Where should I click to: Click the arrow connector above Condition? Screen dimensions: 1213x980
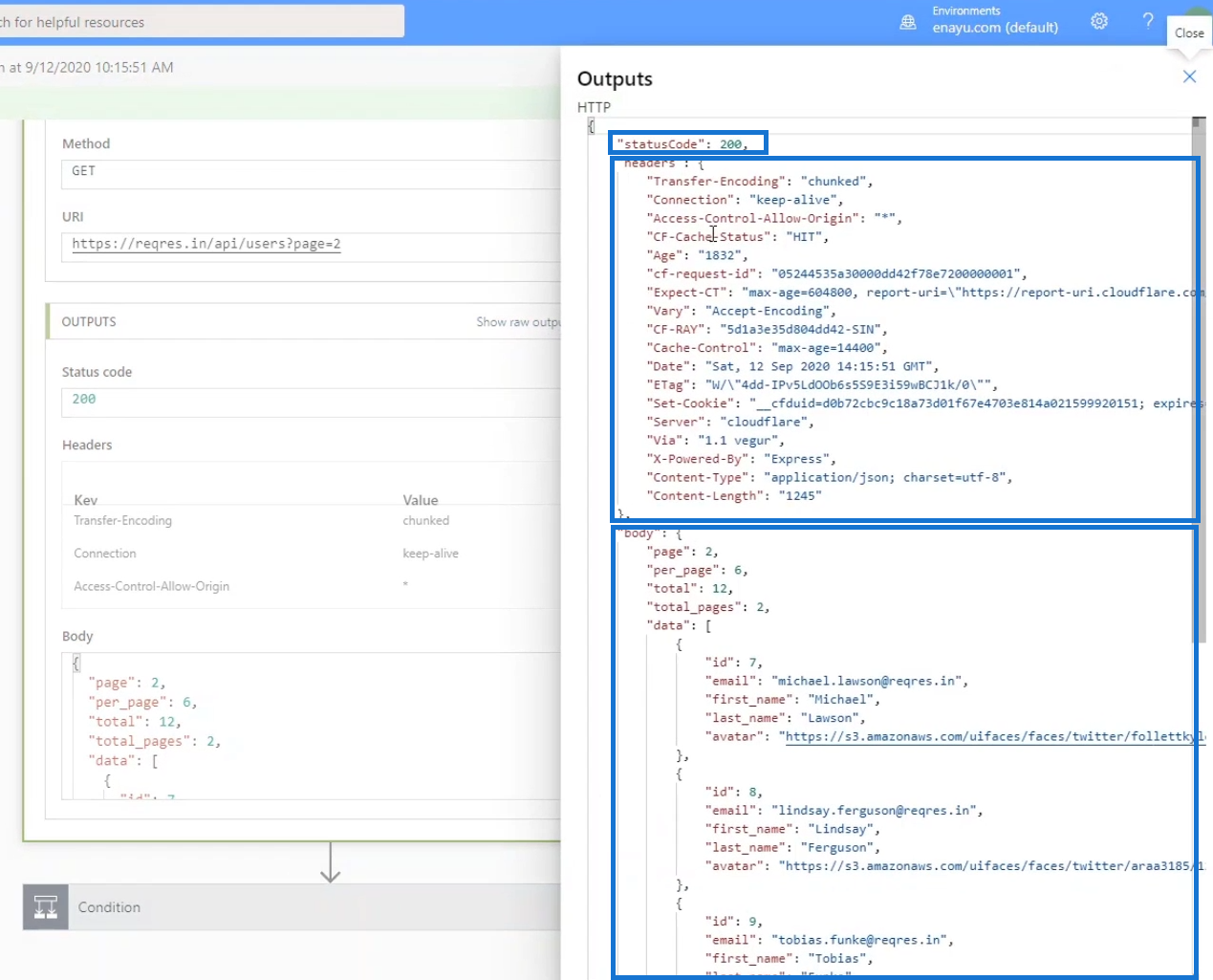[330, 862]
